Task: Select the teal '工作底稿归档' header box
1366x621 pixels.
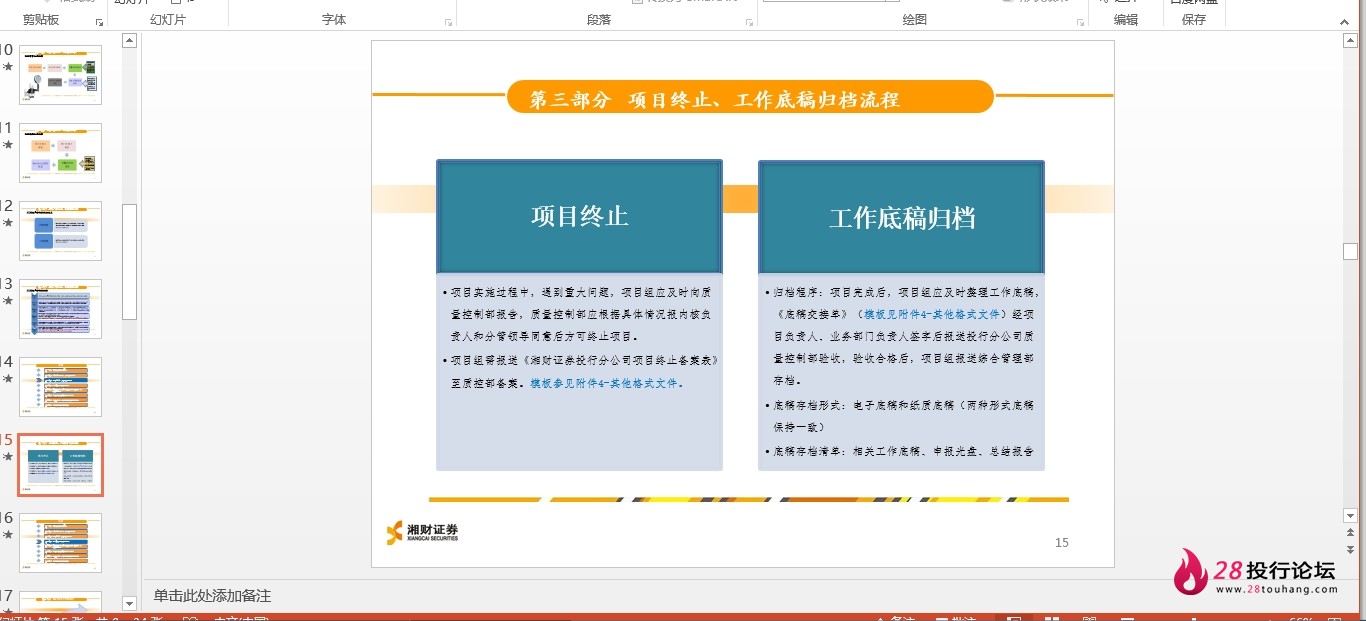Action: coord(901,218)
